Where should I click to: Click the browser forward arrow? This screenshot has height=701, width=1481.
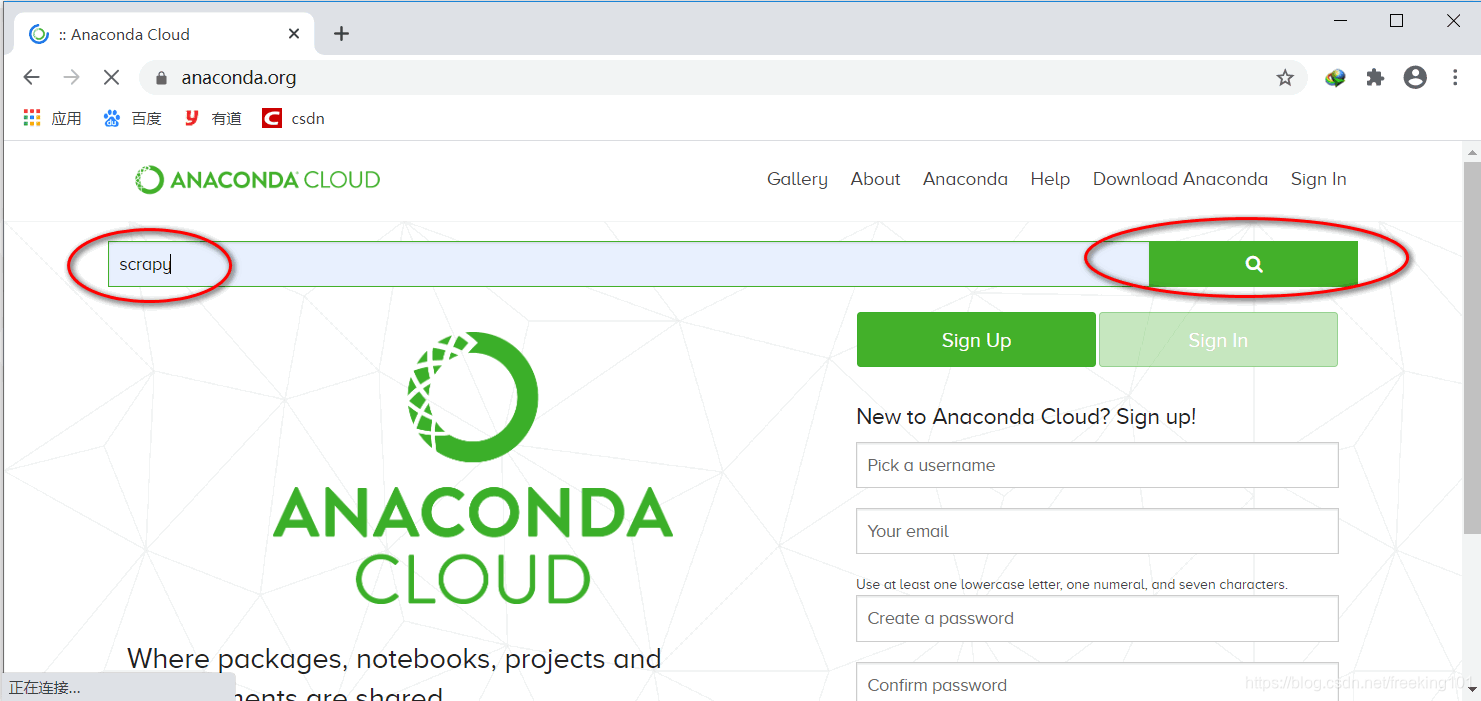coord(71,78)
